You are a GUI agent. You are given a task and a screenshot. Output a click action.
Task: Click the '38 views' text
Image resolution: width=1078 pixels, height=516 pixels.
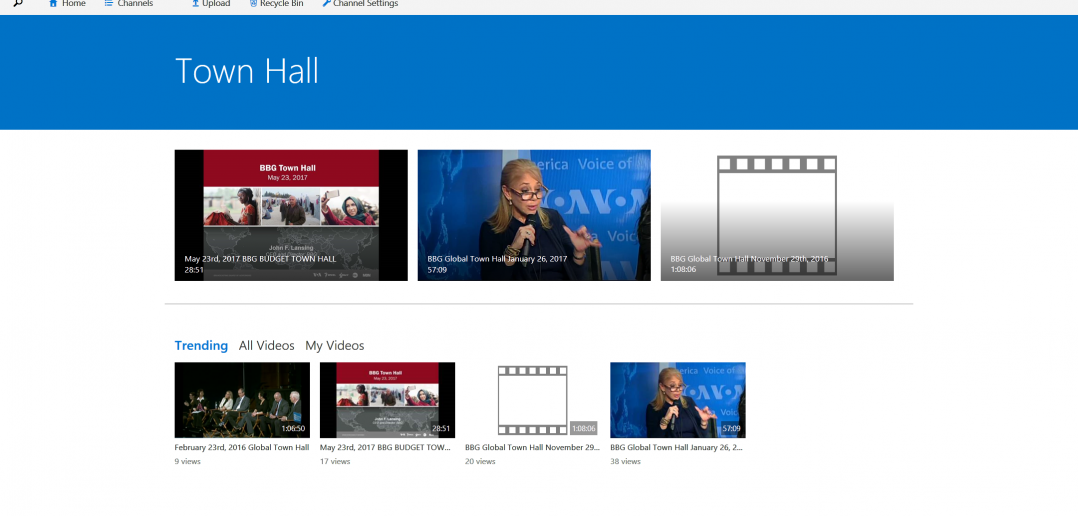coord(626,462)
